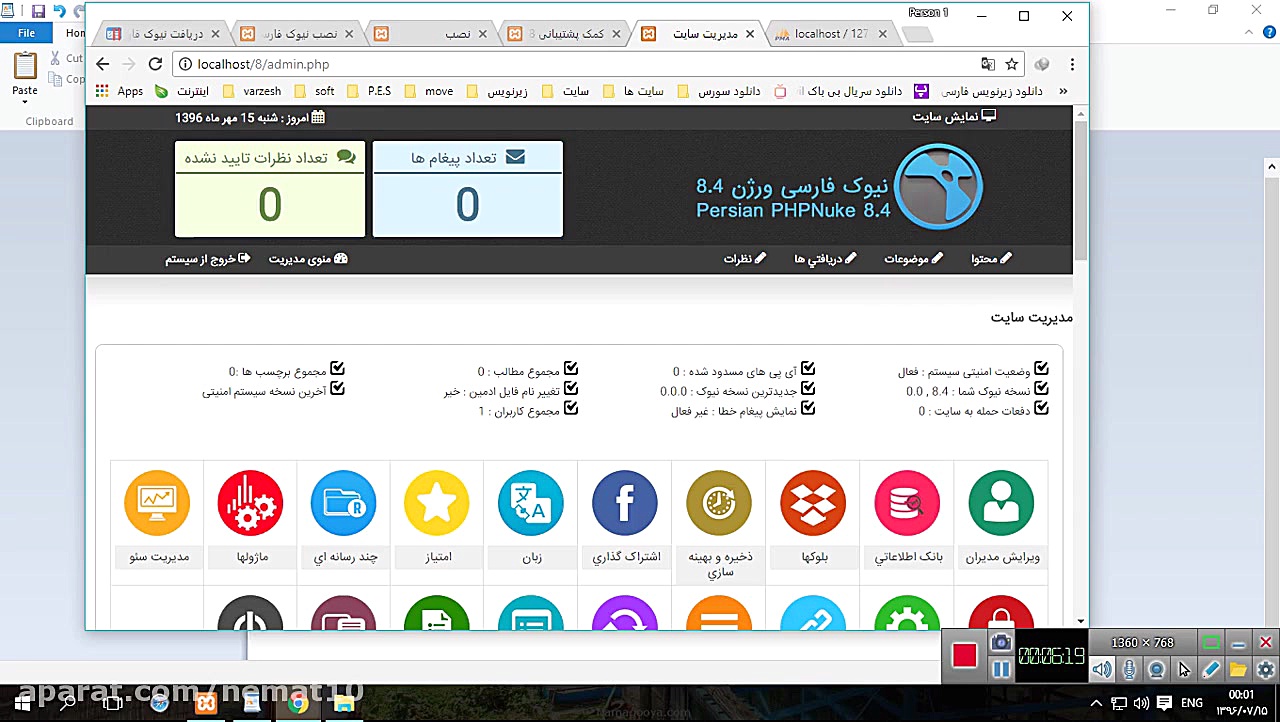Open the taskbar clock showing 00:01
1280x722 pixels.
[x=1241, y=702]
